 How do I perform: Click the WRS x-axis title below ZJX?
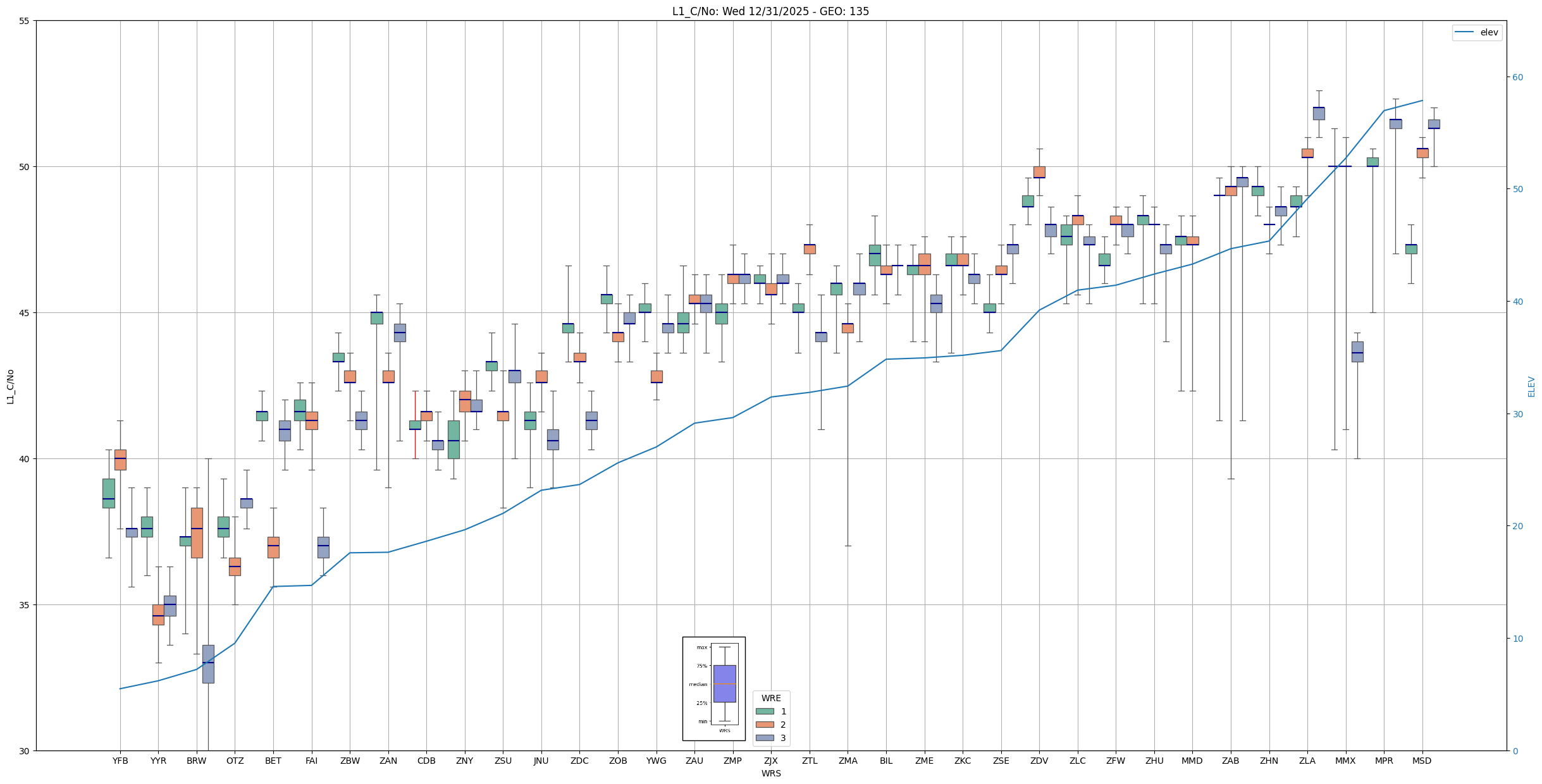tap(771, 773)
